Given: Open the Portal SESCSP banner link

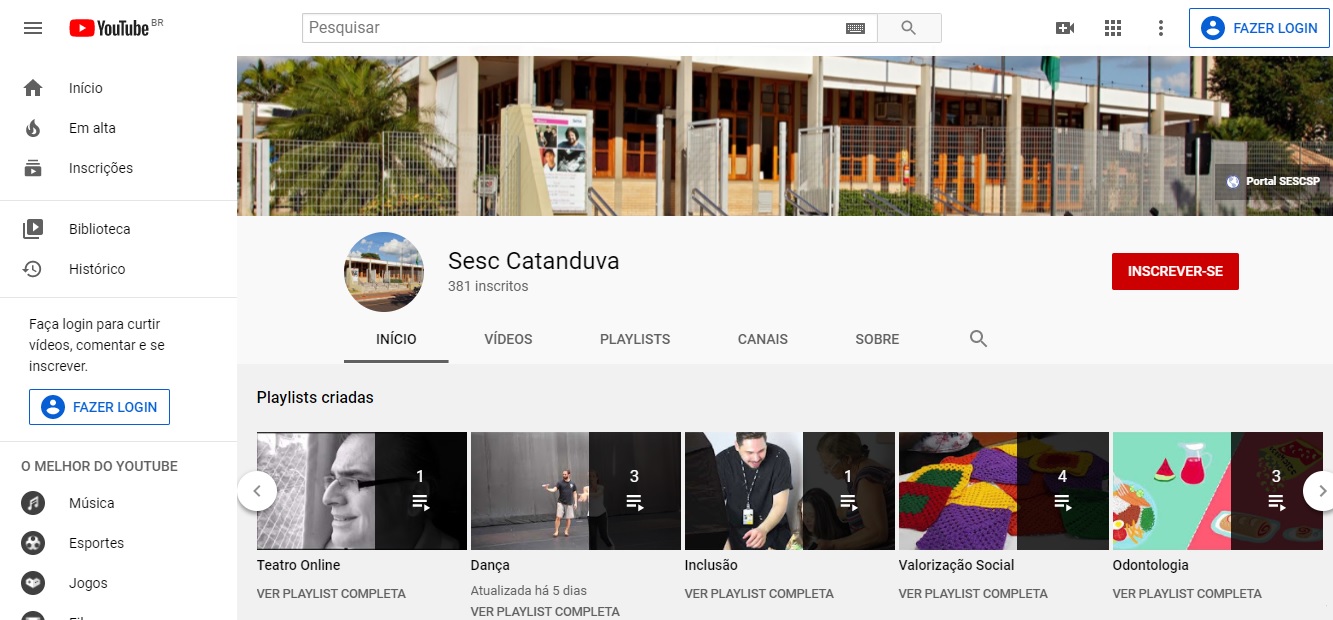Looking at the screenshot, I should click(1273, 182).
